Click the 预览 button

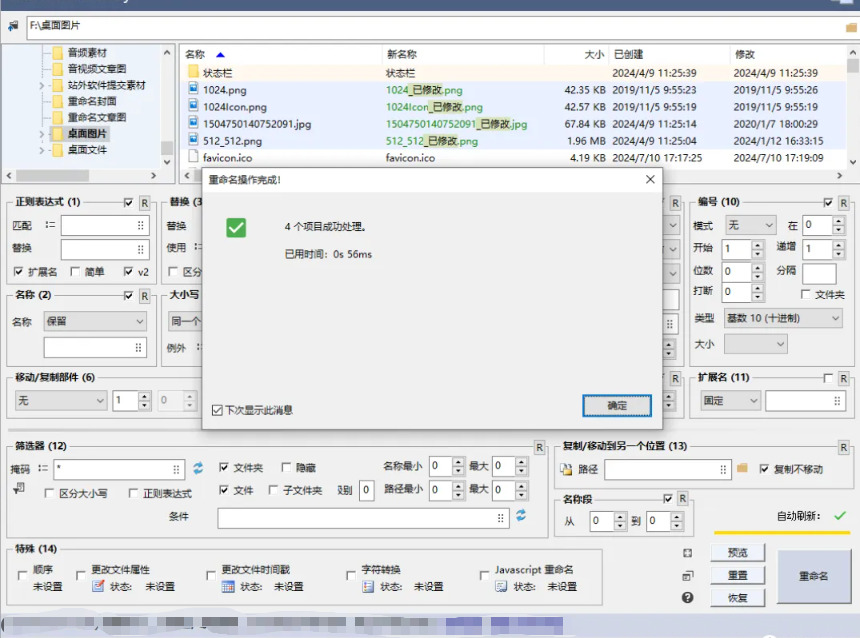coord(737,552)
